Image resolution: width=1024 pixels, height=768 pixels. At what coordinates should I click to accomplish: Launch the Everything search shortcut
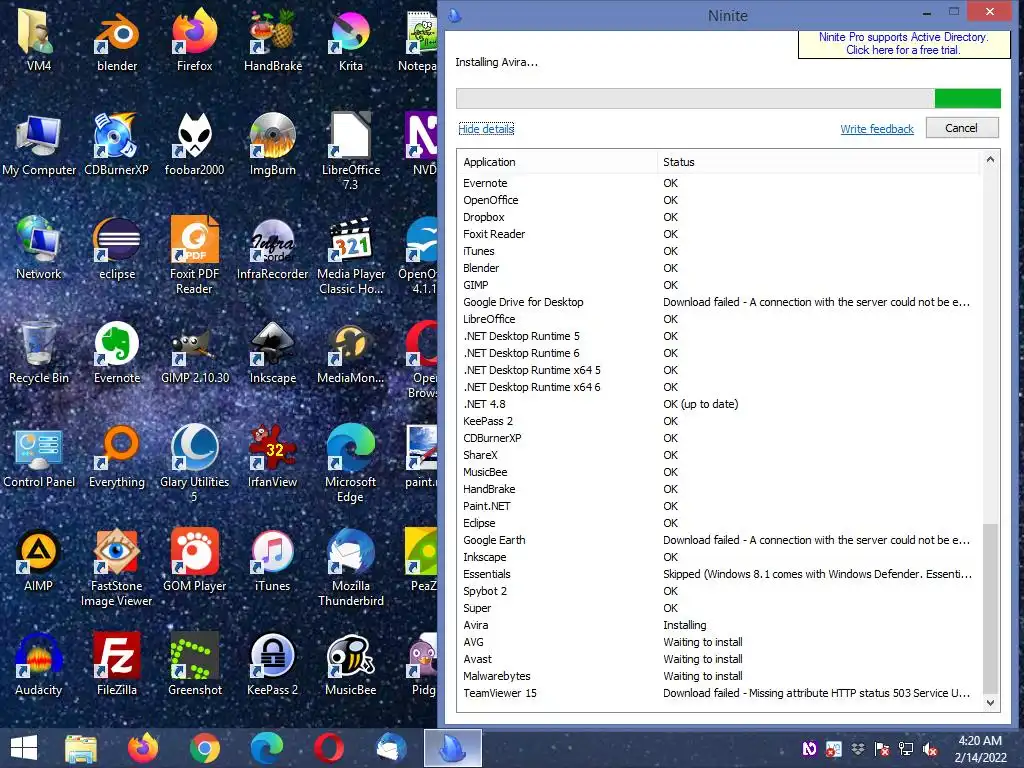coord(117,456)
